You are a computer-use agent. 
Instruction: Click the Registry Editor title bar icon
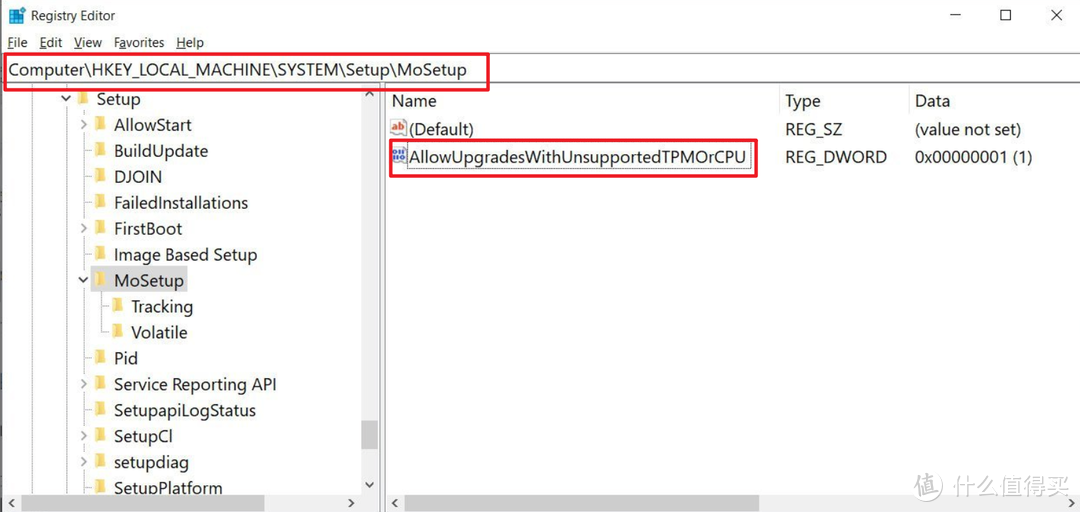pyautogui.click(x=17, y=15)
